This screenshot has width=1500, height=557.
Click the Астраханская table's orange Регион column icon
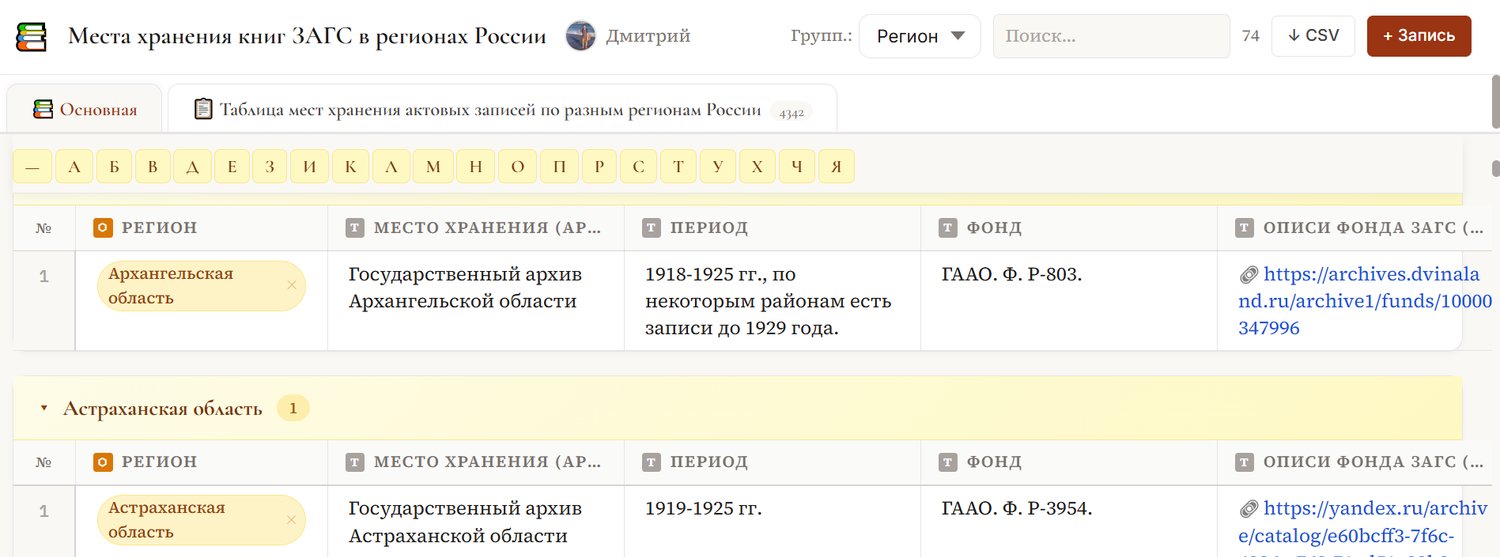point(102,462)
